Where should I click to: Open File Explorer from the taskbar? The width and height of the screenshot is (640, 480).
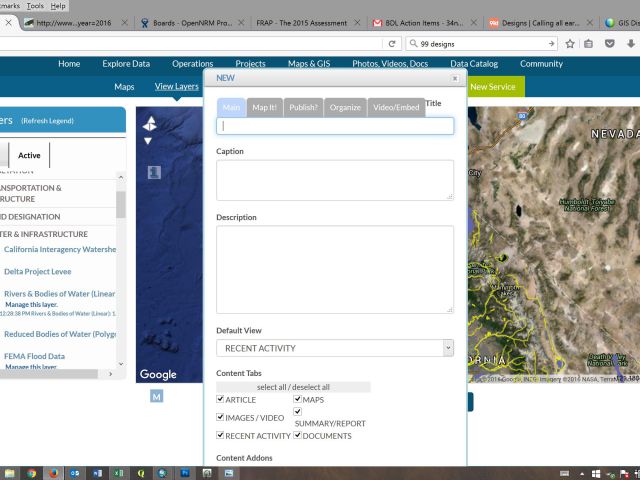[10, 473]
